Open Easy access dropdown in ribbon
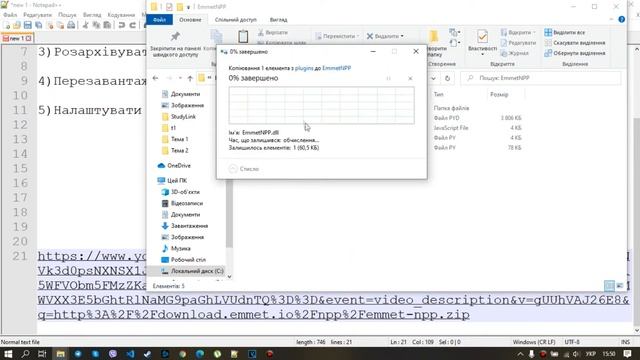Image resolution: width=640 pixels, height=360 pixels. point(455,42)
